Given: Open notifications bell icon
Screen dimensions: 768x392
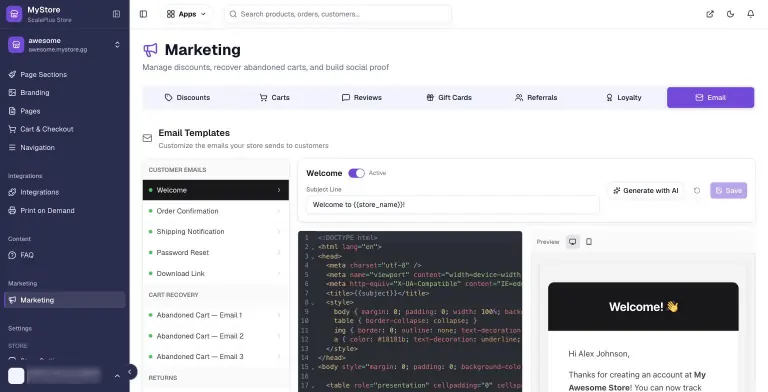Looking at the screenshot, I should pyautogui.click(x=751, y=14).
